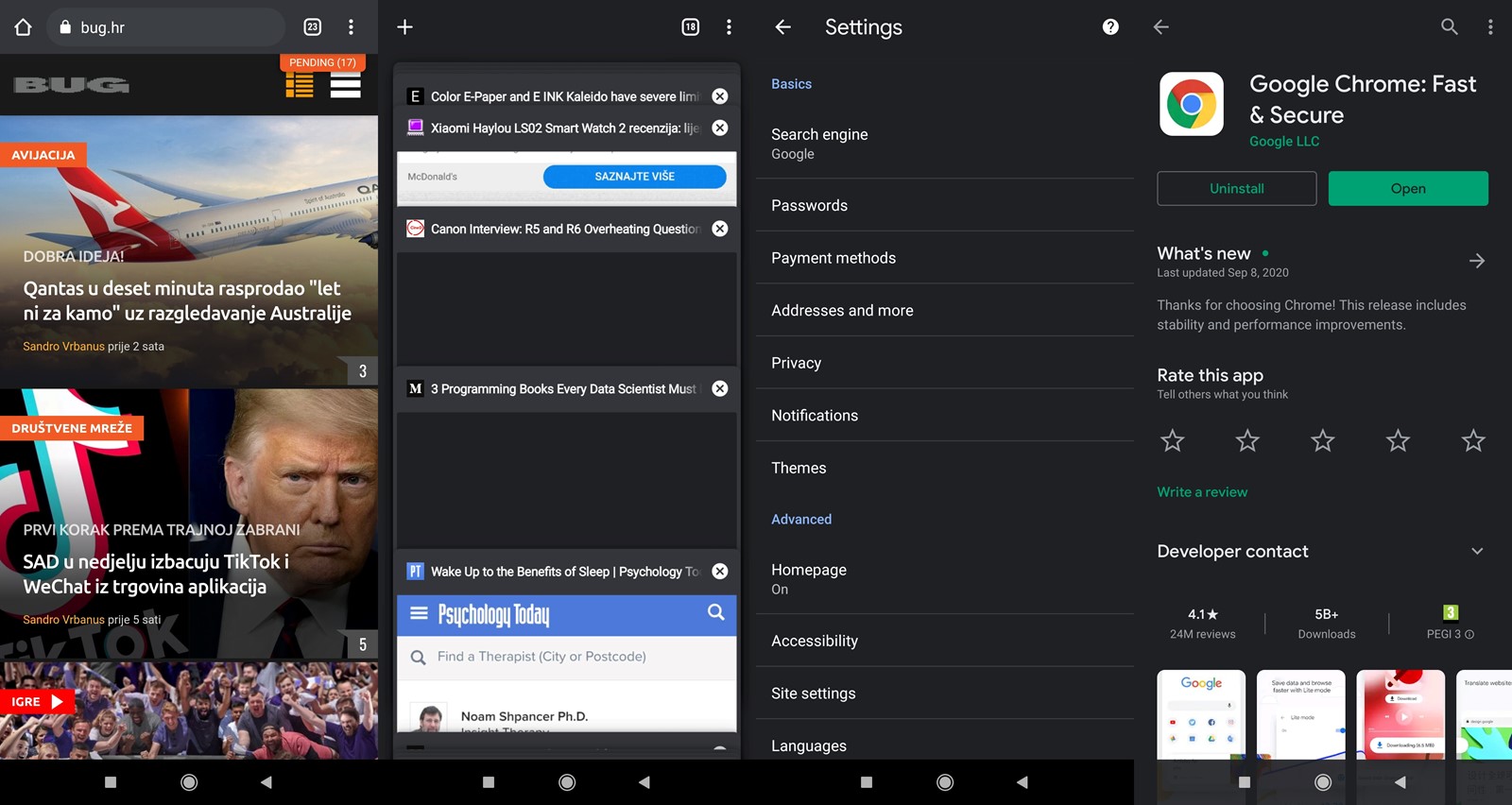This screenshot has width=1512, height=805.
Task: Go back from Settings screen
Action: tap(783, 27)
